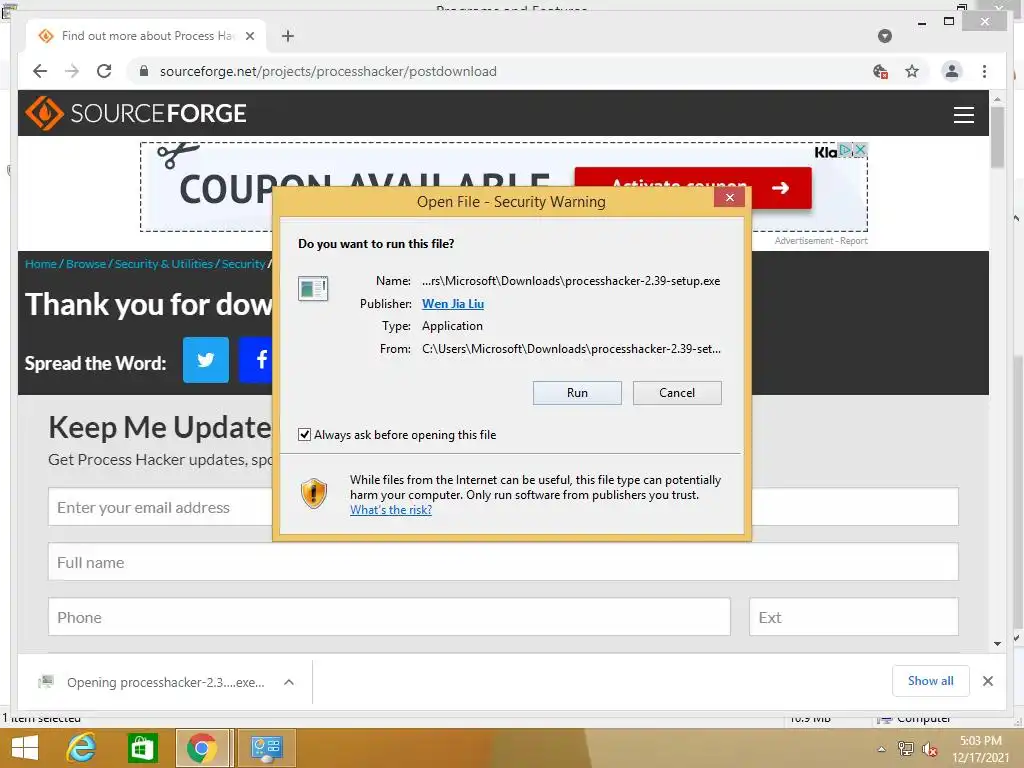Reload the SourceForge page
Viewport: 1024px width, 768px height.
tap(104, 71)
